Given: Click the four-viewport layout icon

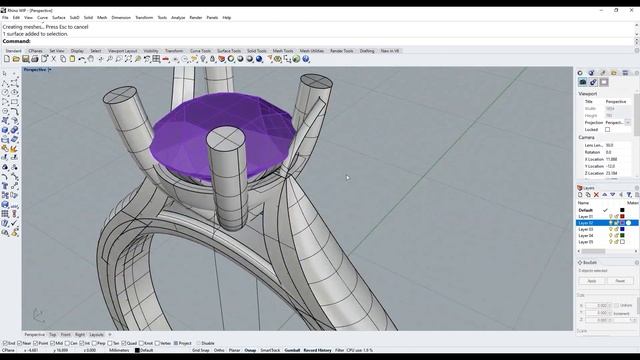Looking at the screenshot, I should tap(156, 59).
